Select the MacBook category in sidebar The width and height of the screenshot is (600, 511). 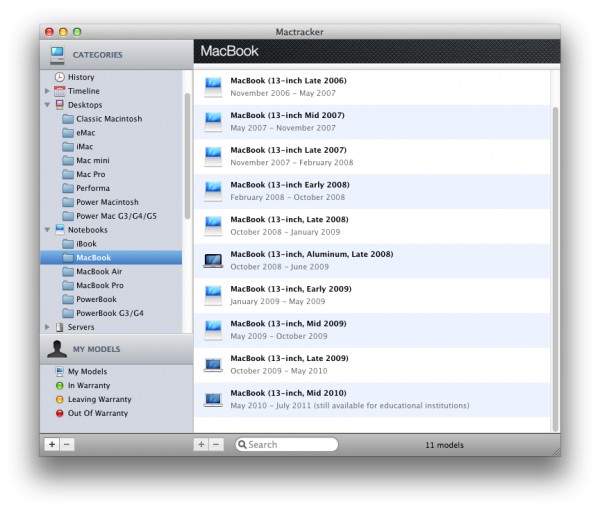tap(111, 258)
